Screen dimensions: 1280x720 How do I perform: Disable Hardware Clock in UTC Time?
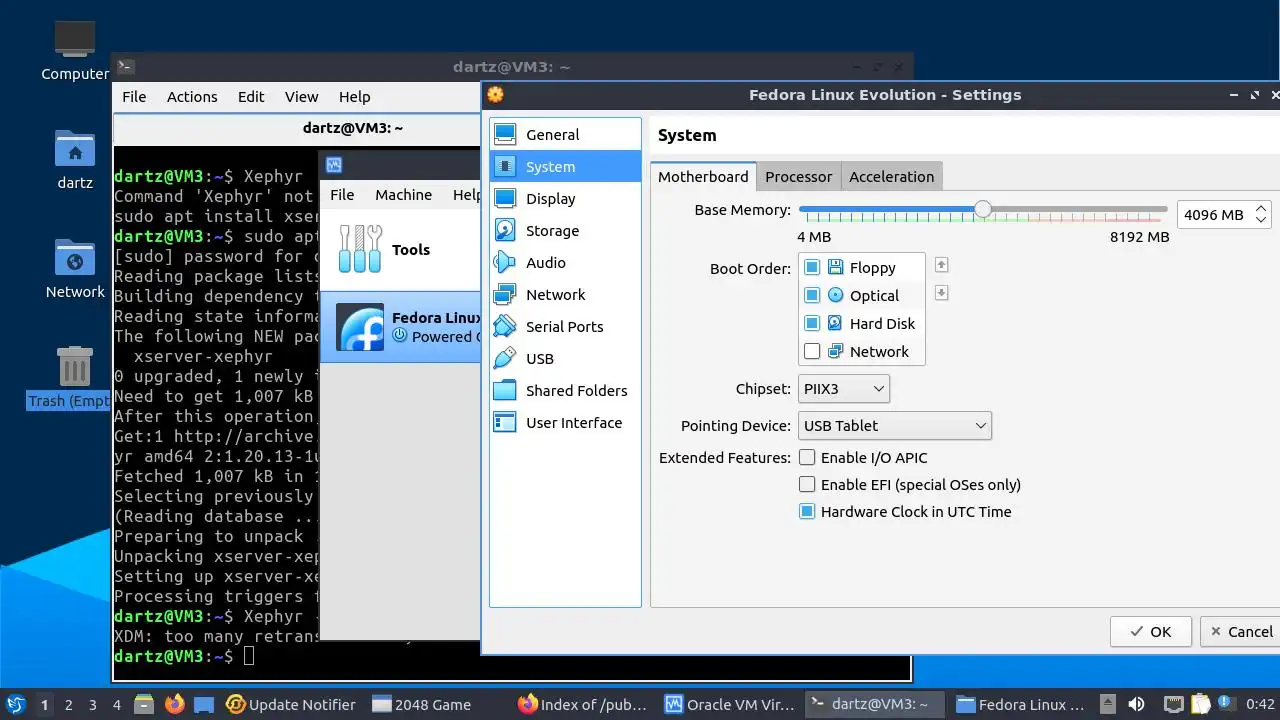tap(807, 511)
